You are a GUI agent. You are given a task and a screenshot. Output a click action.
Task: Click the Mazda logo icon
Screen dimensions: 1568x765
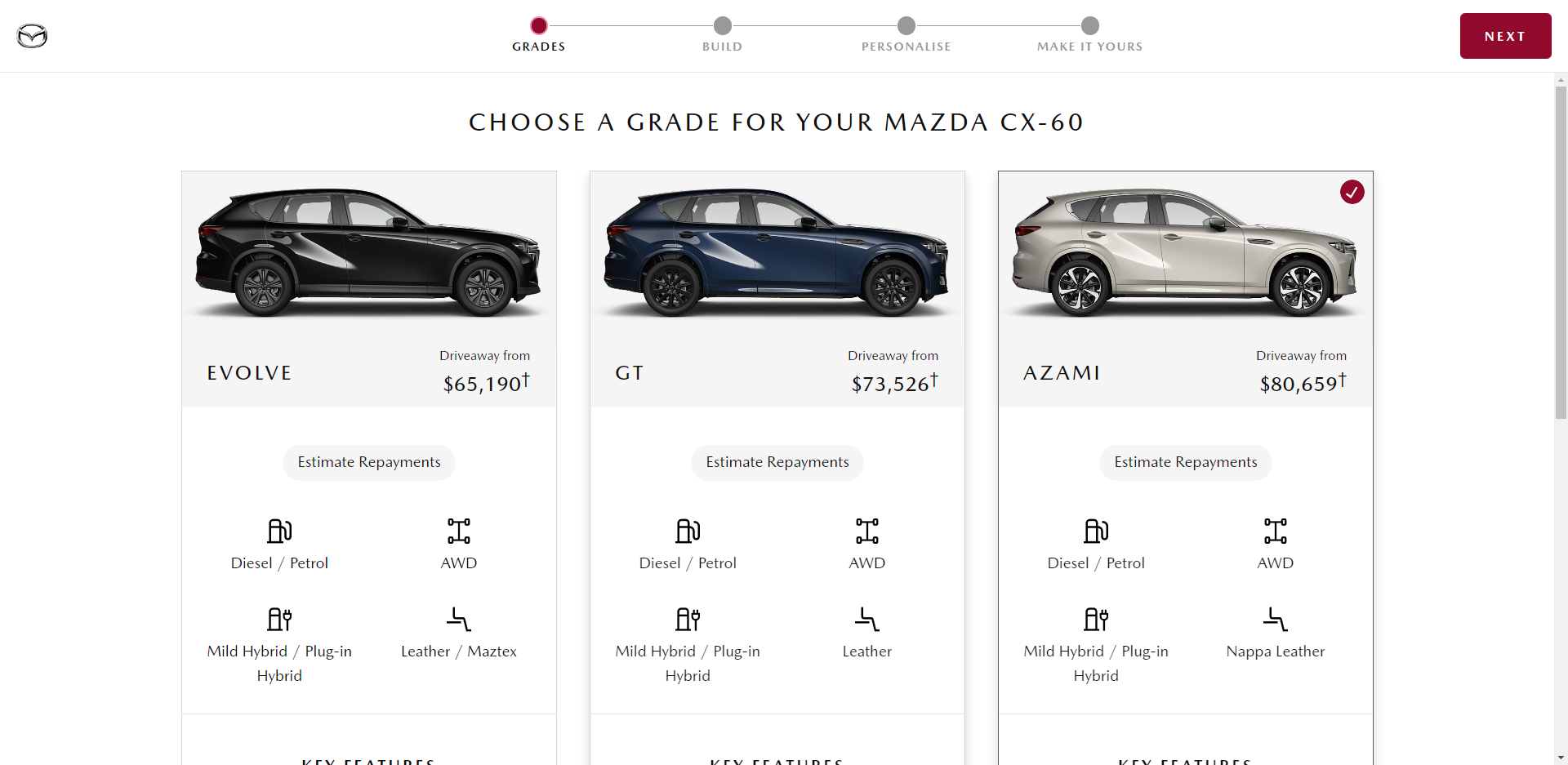tap(33, 36)
